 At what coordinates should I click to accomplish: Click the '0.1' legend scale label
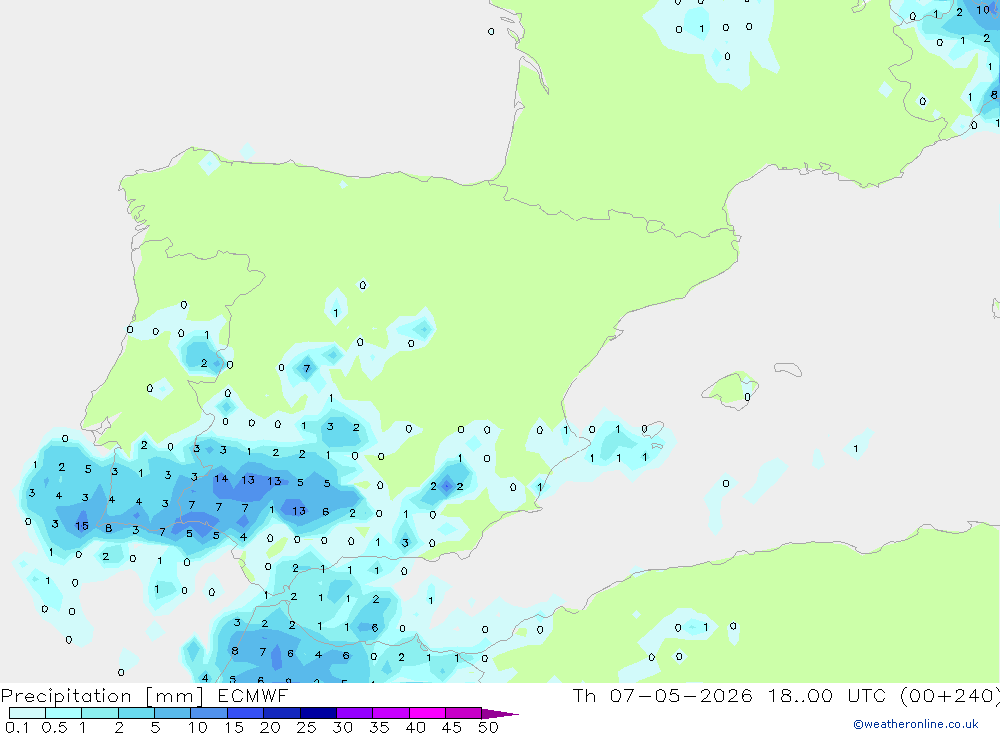click(x=17, y=727)
